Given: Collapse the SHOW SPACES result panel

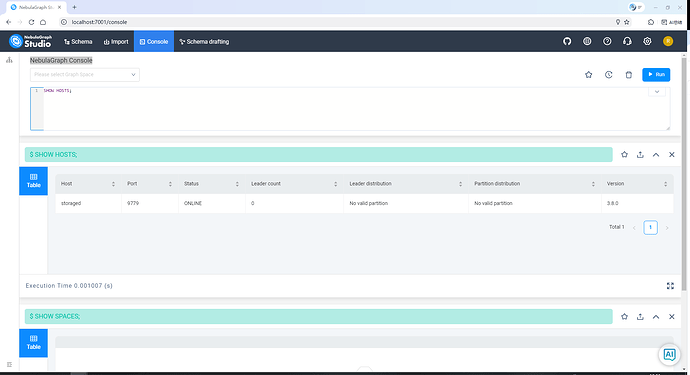Looking at the screenshot, I should 656,316.
